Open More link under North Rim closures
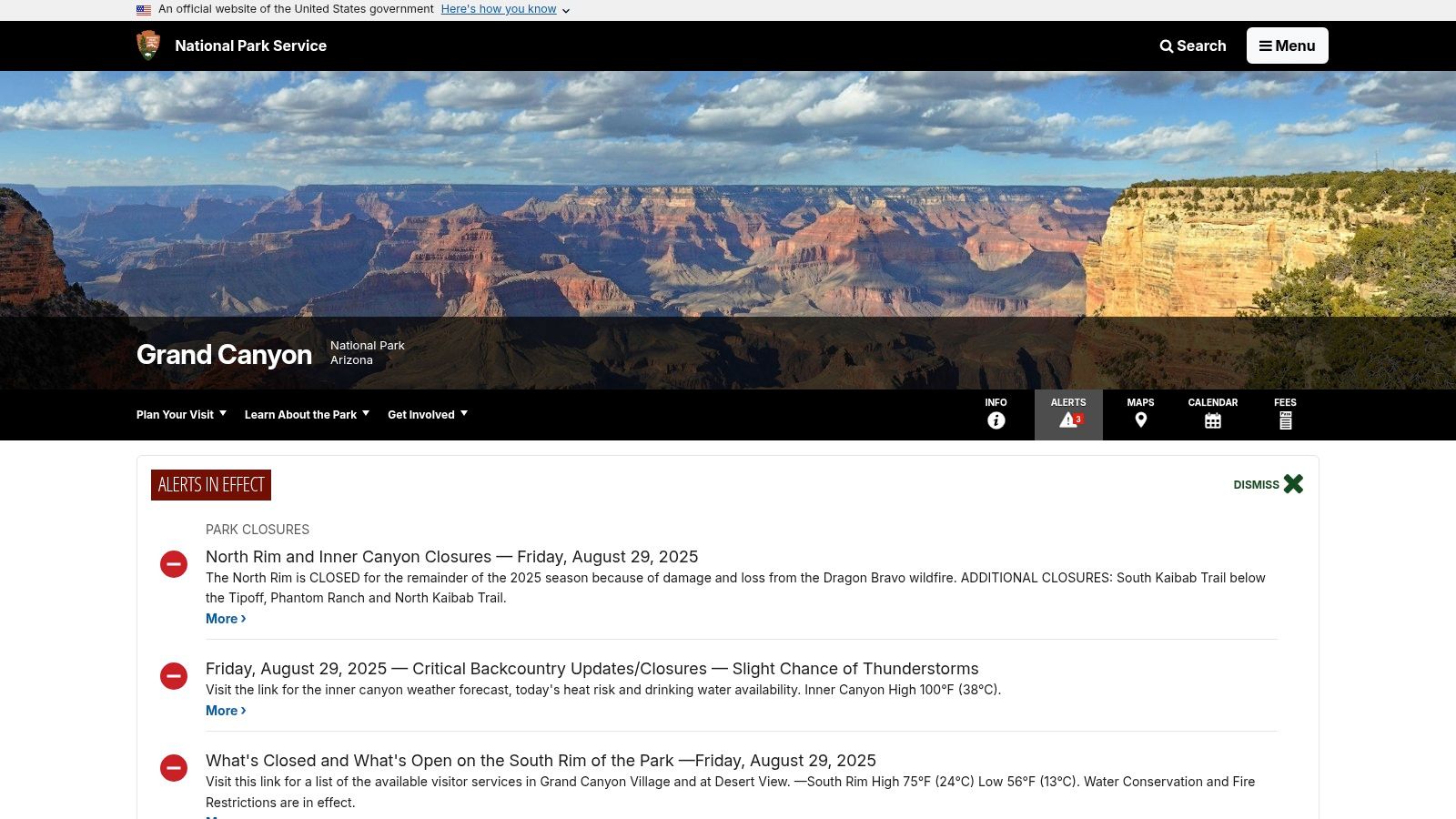This screenshot has height=819, width=1456. pos(226,619)
